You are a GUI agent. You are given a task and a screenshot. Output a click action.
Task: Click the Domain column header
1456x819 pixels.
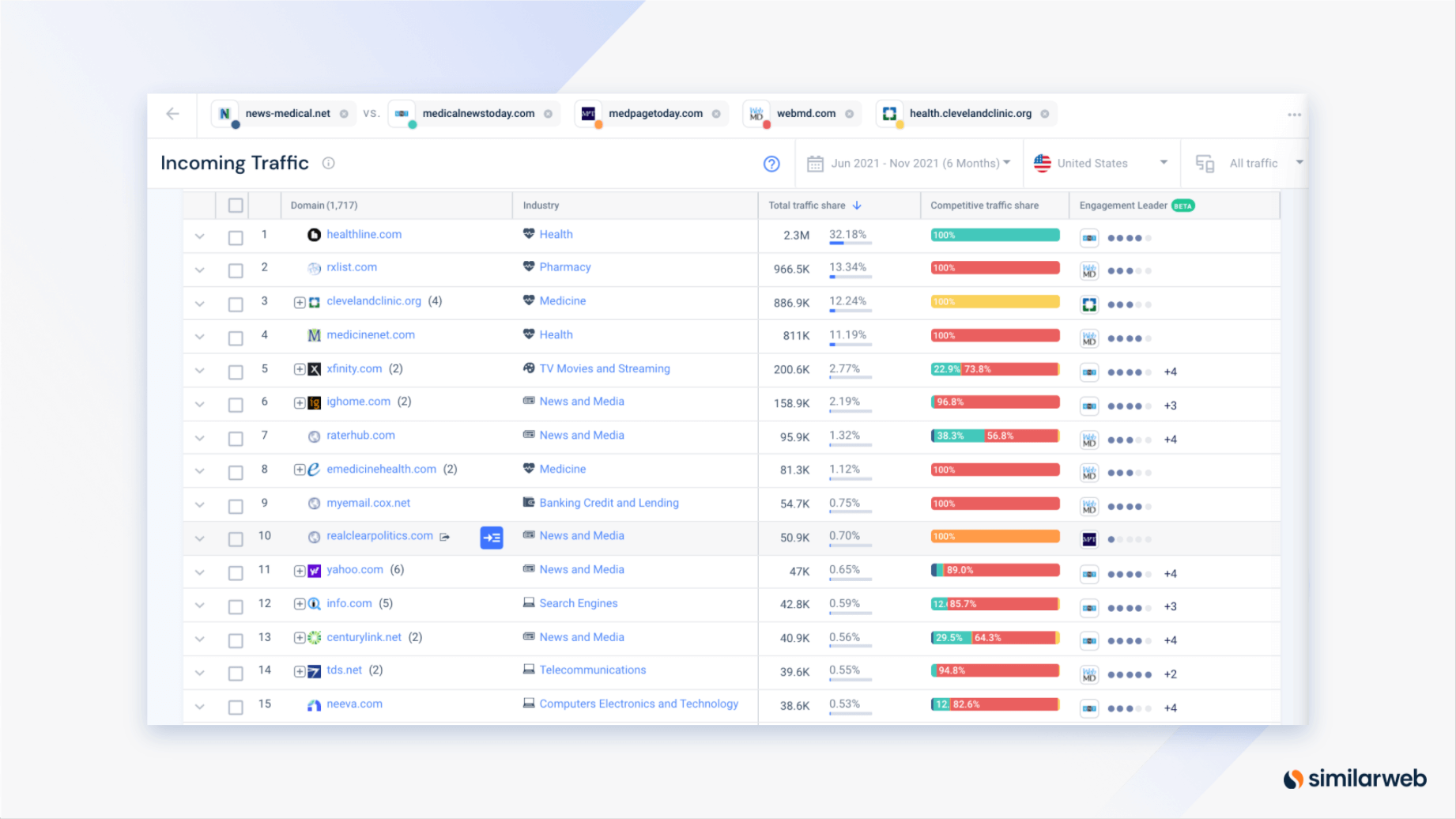coord(324,206)
